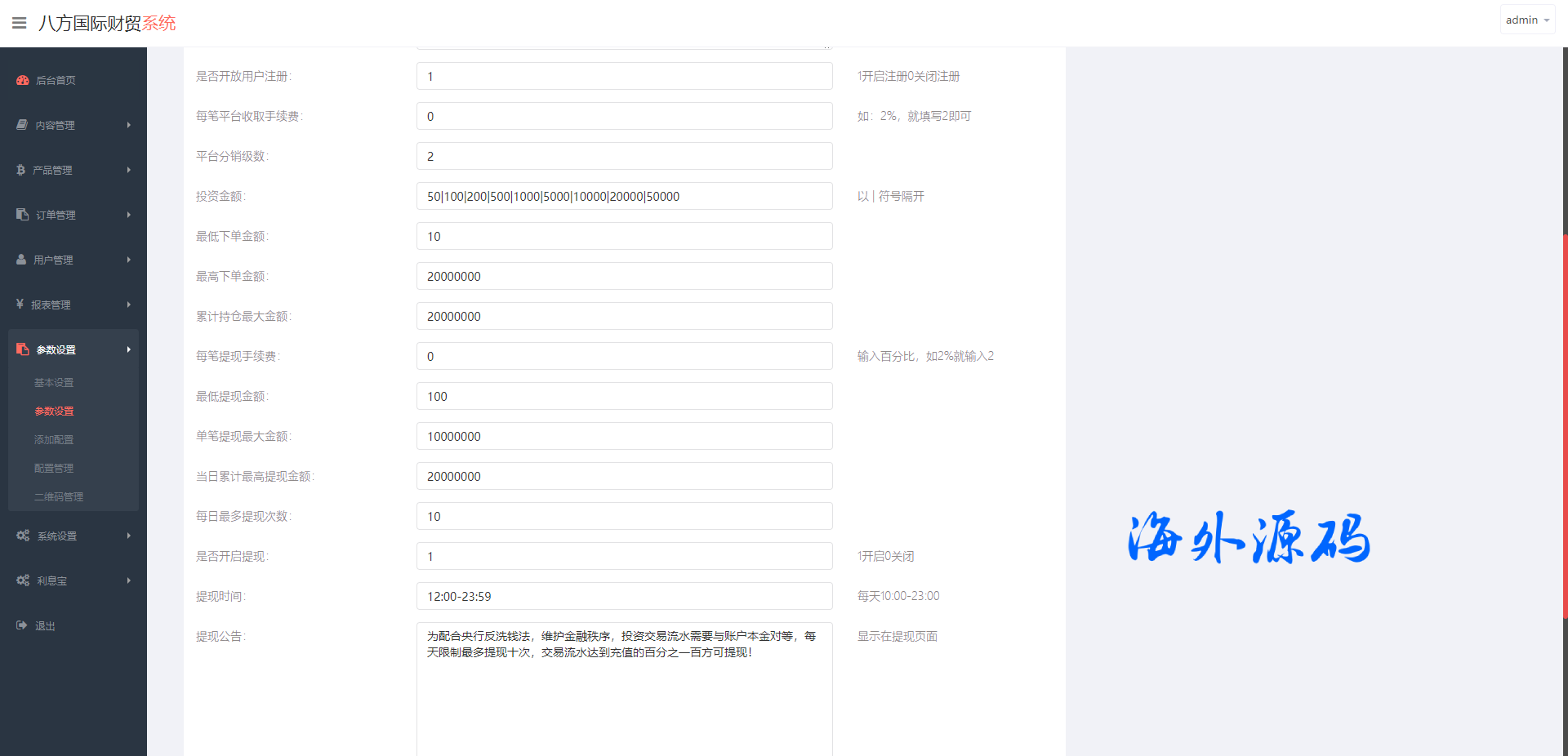Open 基本设置 in the sidebar submenu
The width and height of the screenshot is (1568, 756).
[54, 383]
